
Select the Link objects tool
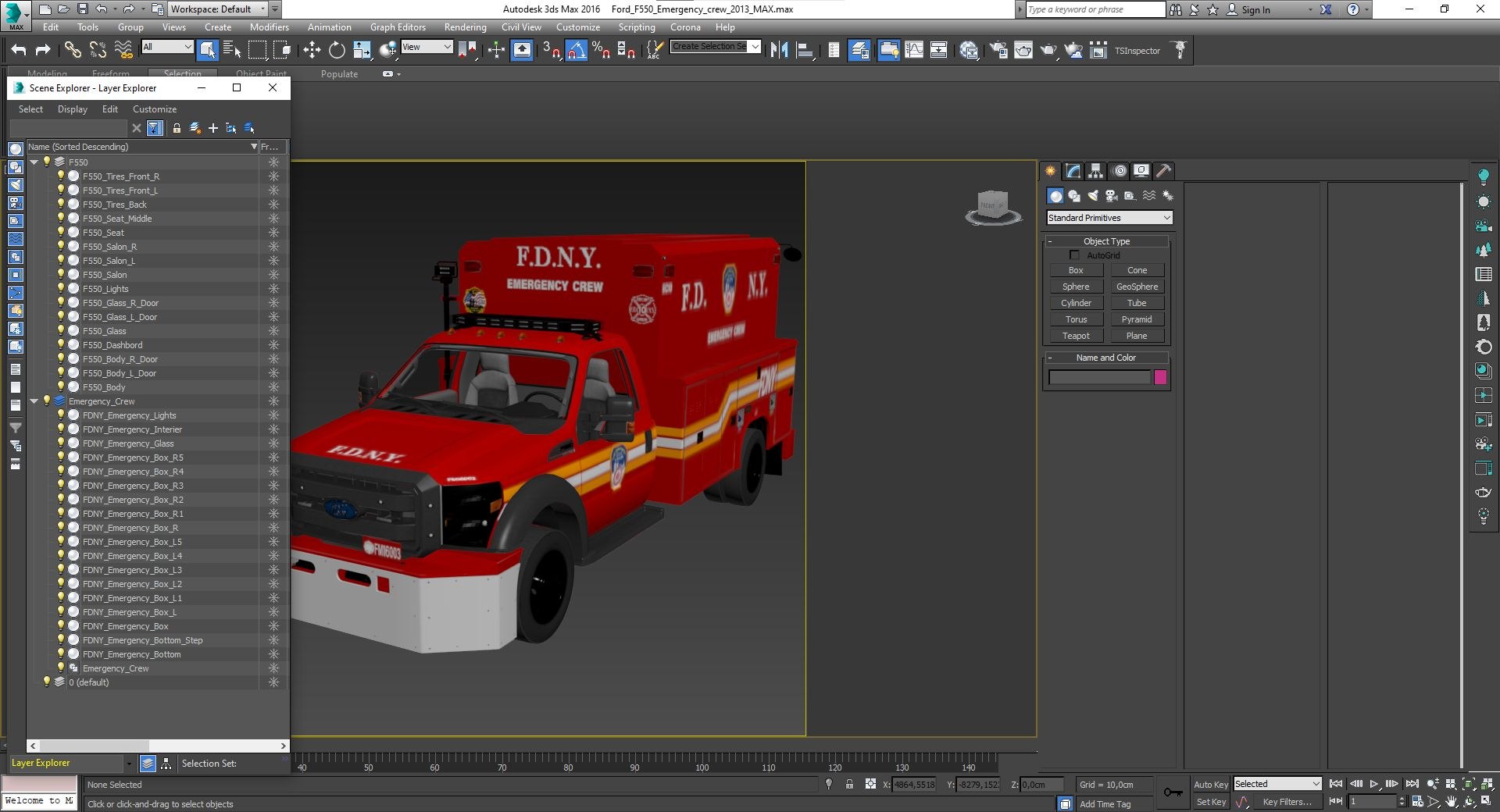coord(73,51)
